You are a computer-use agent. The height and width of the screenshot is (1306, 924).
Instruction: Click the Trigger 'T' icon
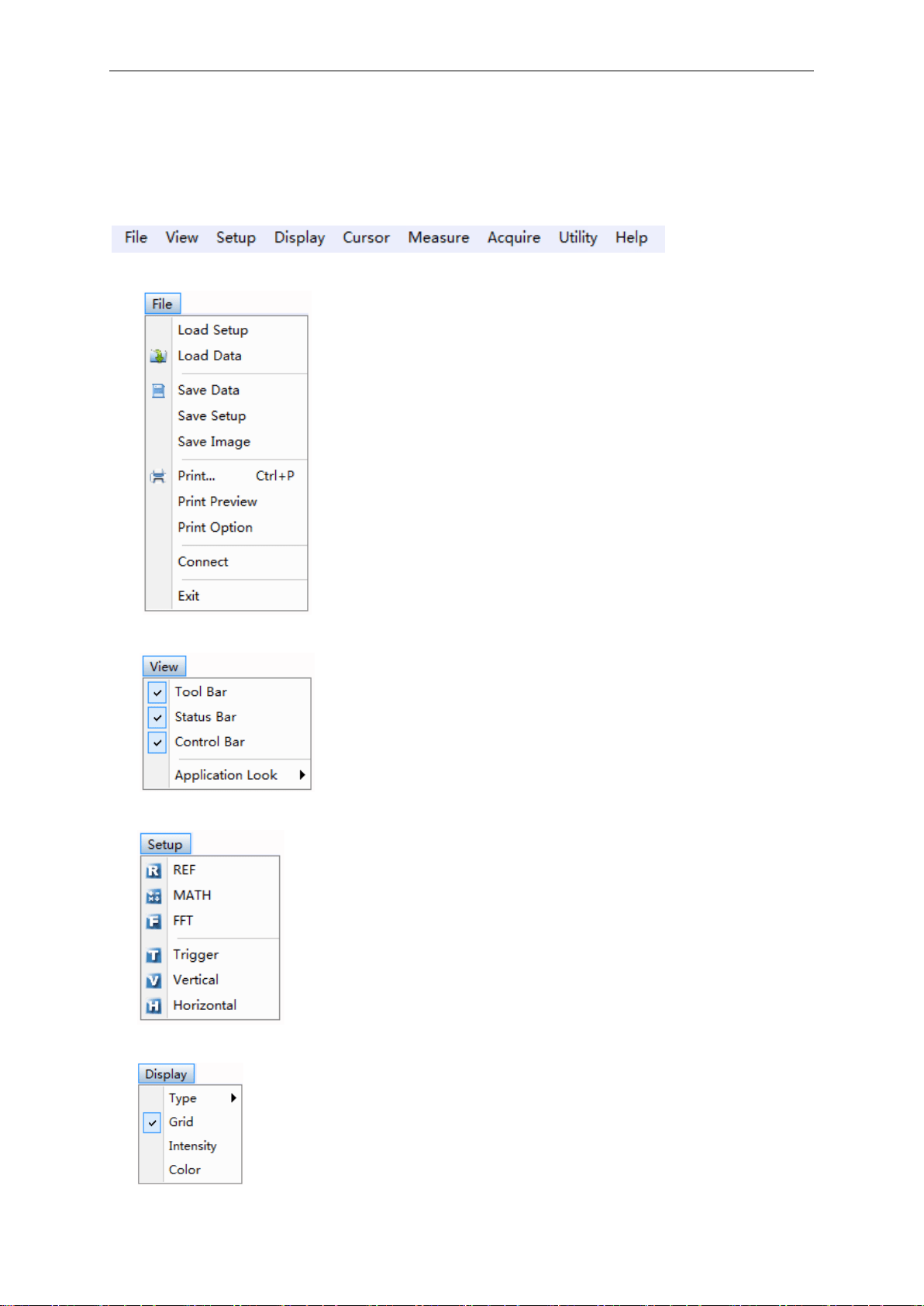point(153,955)
